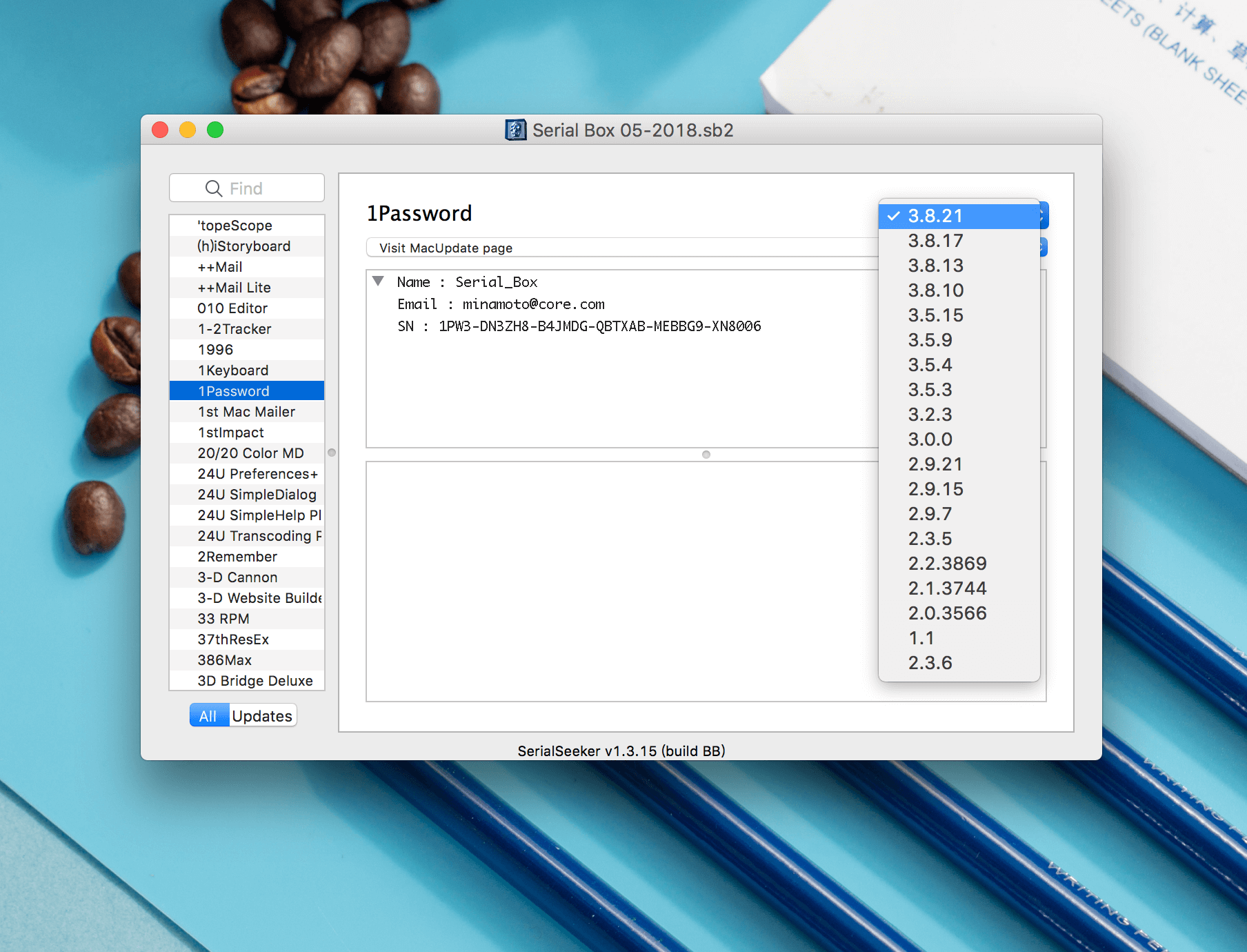Select version 2.3.6 entry
The height and width of the screenshot is (952, 1247).
[959, 663]
